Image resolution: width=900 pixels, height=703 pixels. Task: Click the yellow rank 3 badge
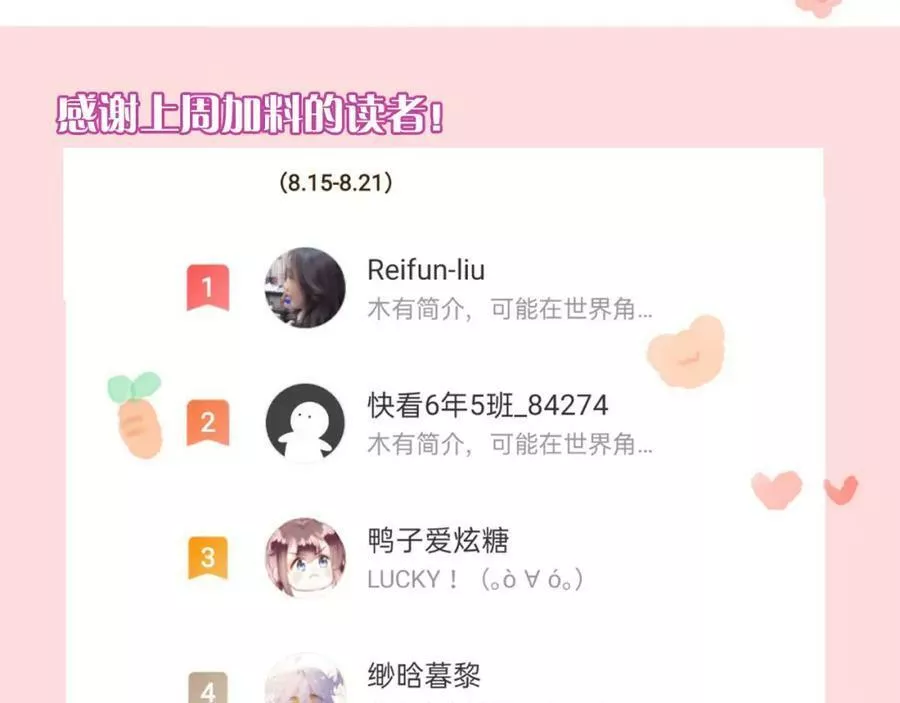coord(208,558)
